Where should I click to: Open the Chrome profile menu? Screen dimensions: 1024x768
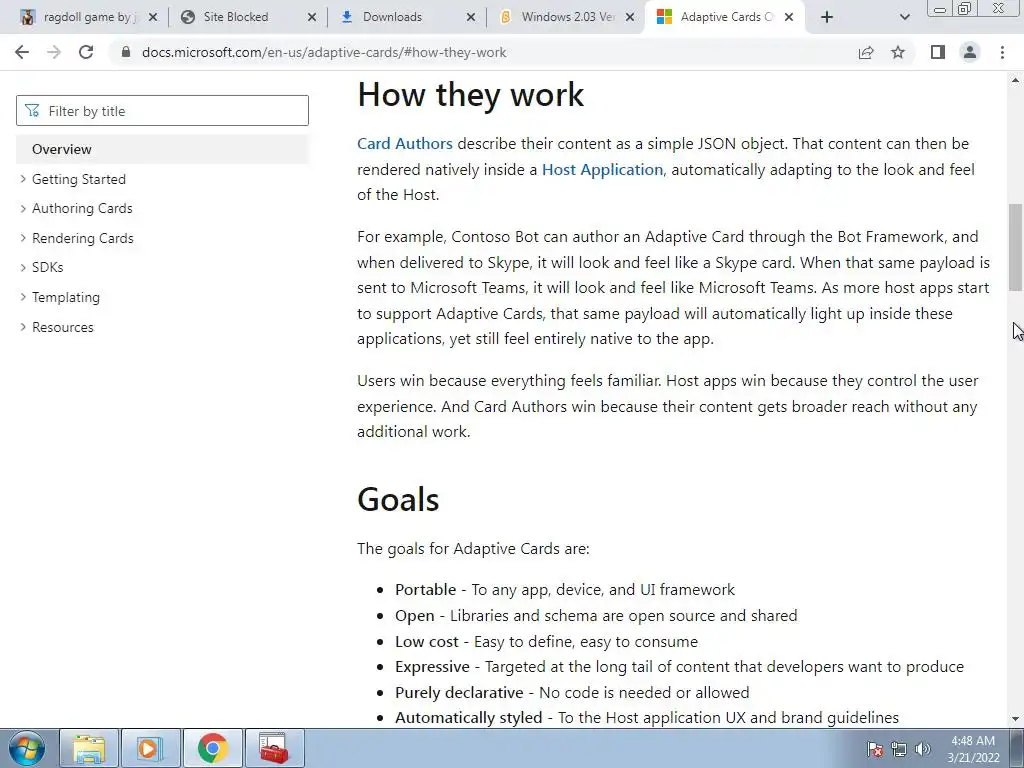click(x=970, y=52)
